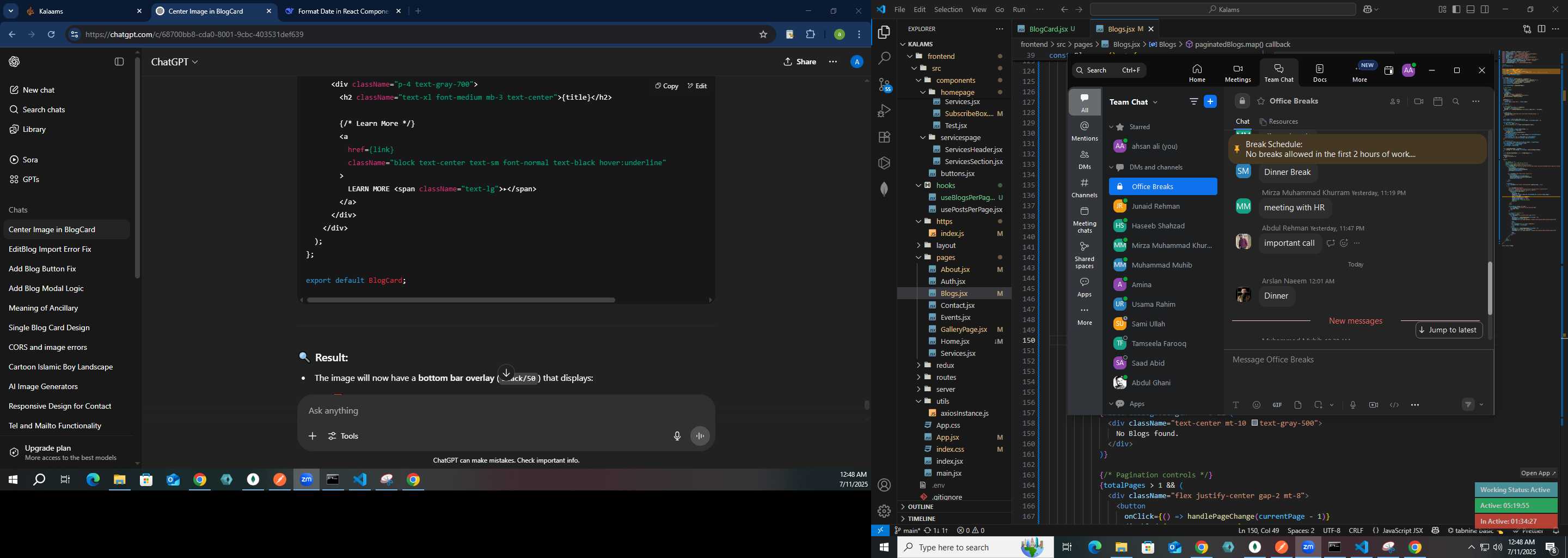This screenshot has height=558, width=1568.
Task: Click the emoji icon in Zoom message toolbar
Action: tap(1257, 405)
